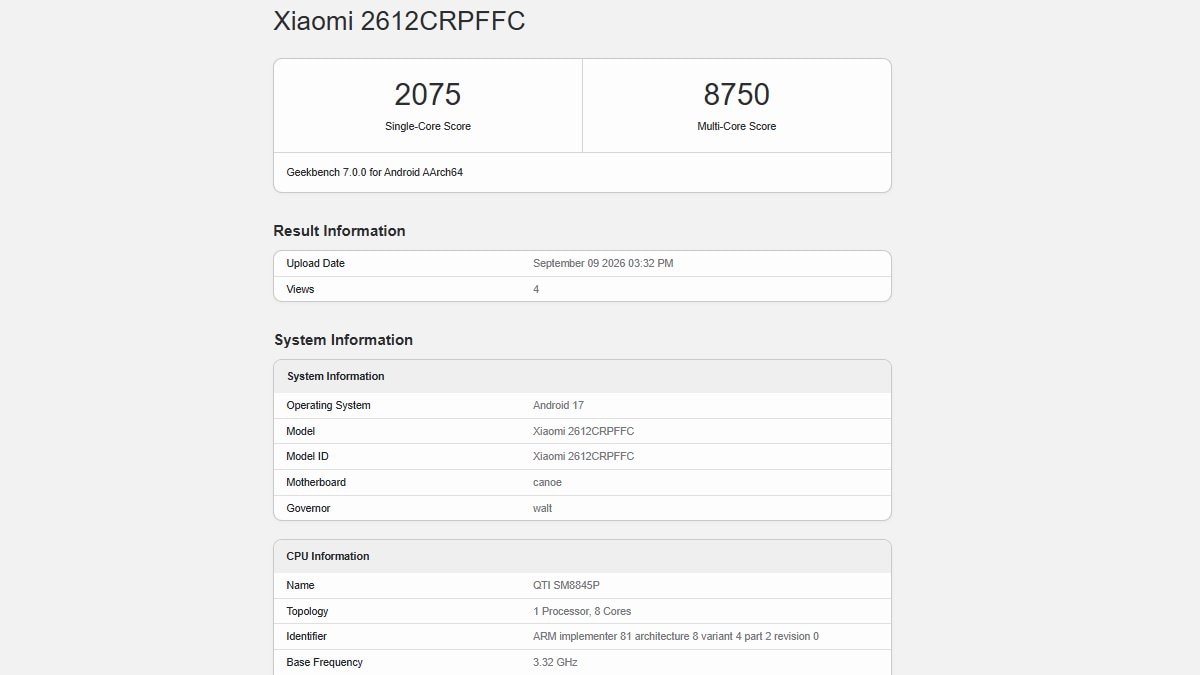
Task: Click the Result Information heading
Action: (x=339, y=231)
